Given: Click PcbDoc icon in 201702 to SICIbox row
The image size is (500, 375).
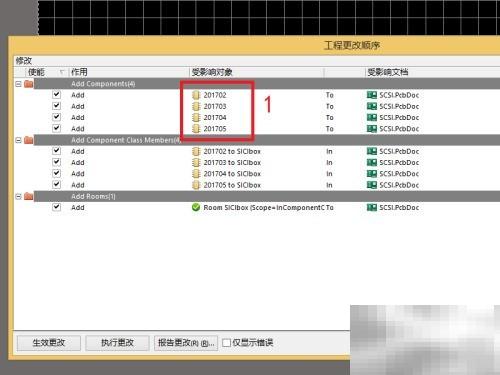Looking at the screenshot, I should (x=372, y=151).
